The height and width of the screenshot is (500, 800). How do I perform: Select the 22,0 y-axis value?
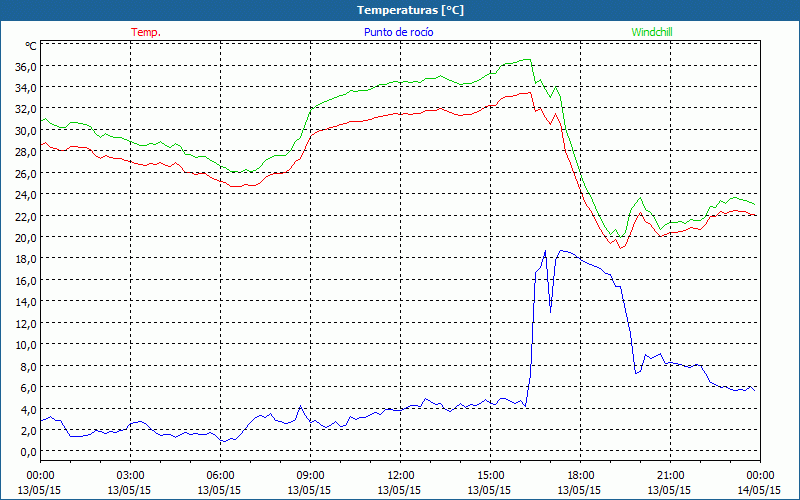pos(26,216)
